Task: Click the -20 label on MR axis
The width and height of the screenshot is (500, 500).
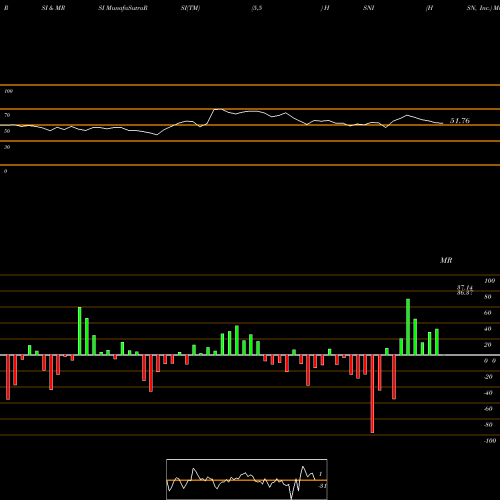Action: point(488,377)
